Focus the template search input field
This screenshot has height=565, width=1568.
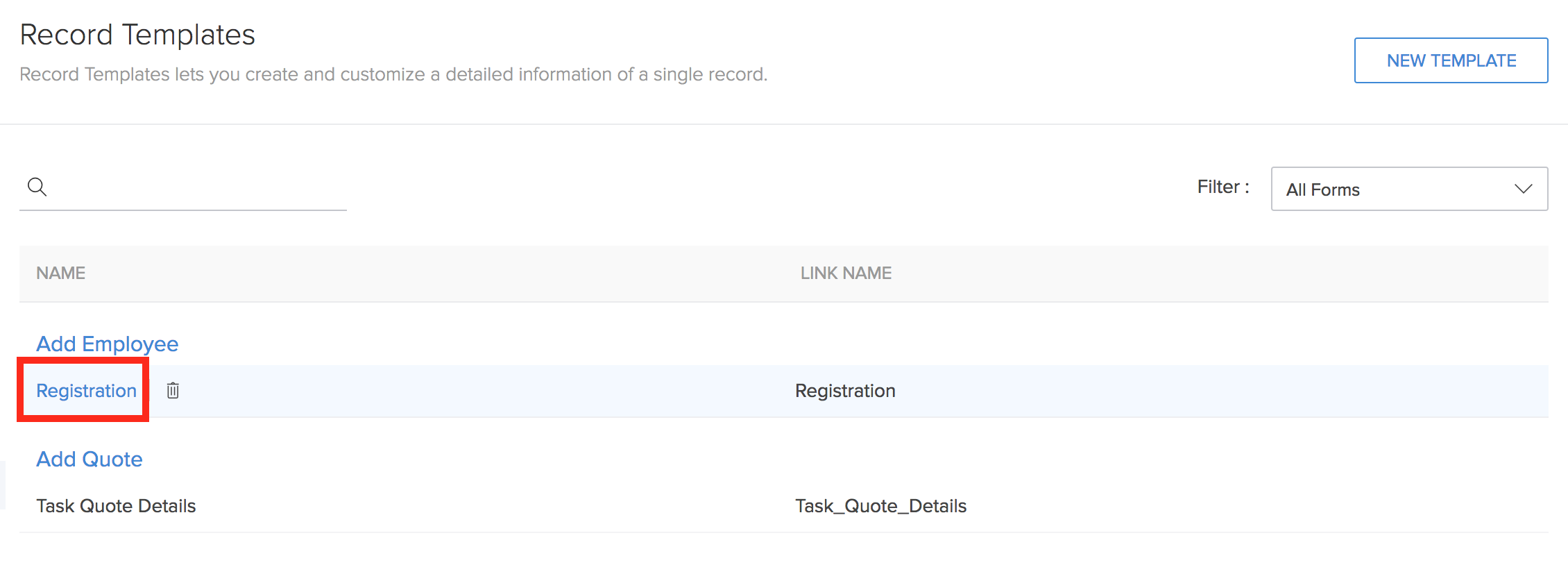coord(198,187)
